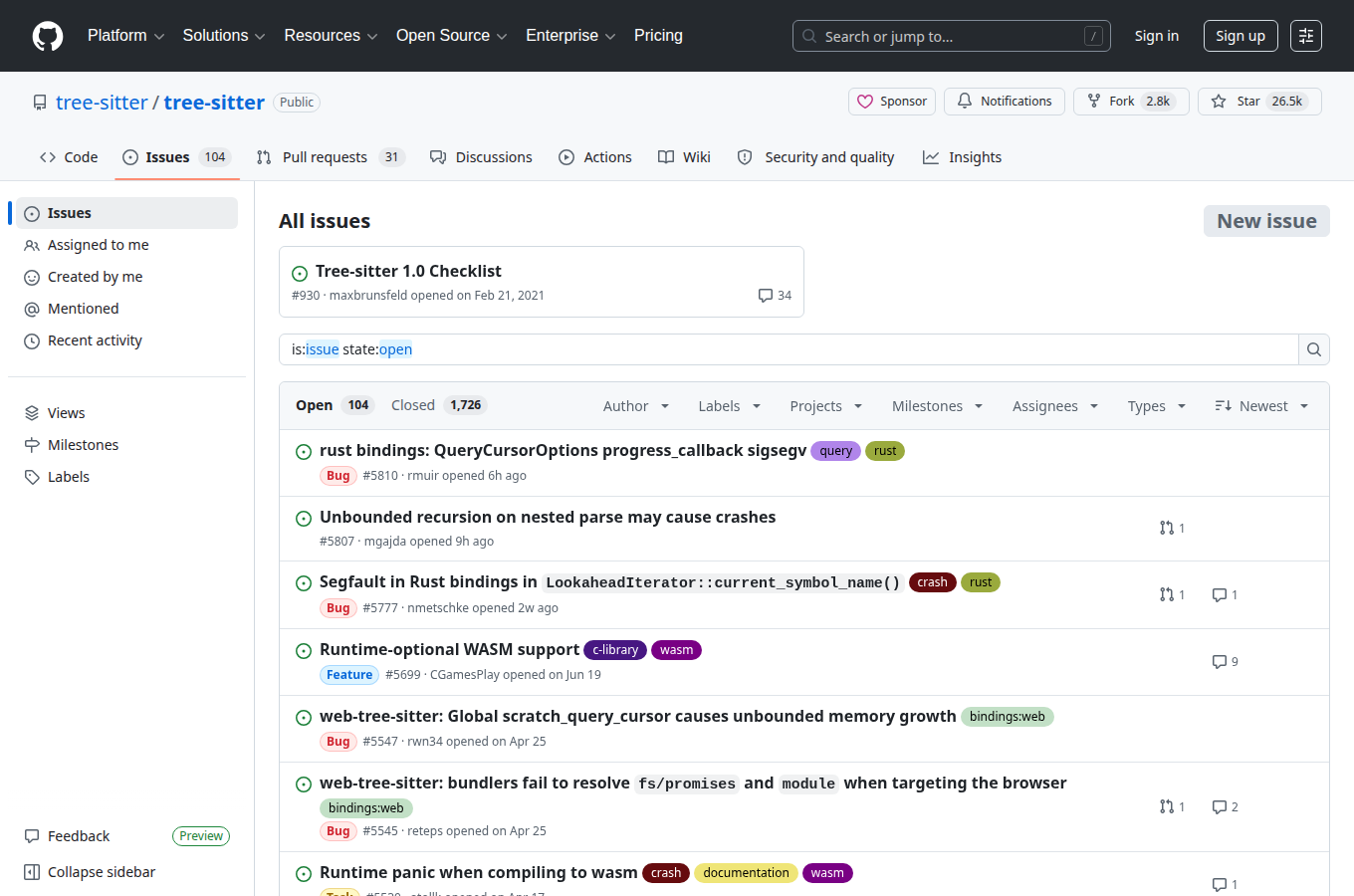
Task: Open the Author filter dropdown
Action: tap(636, 406)
